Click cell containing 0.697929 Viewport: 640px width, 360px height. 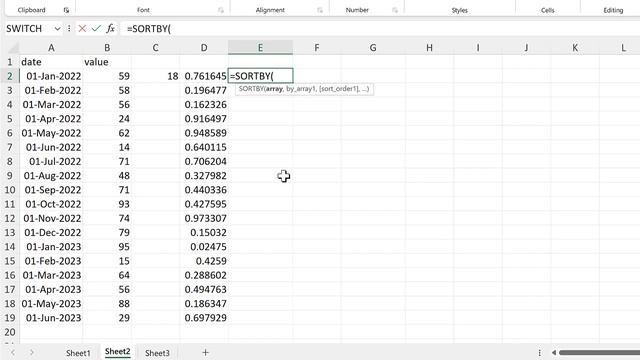tap(204, 318)
